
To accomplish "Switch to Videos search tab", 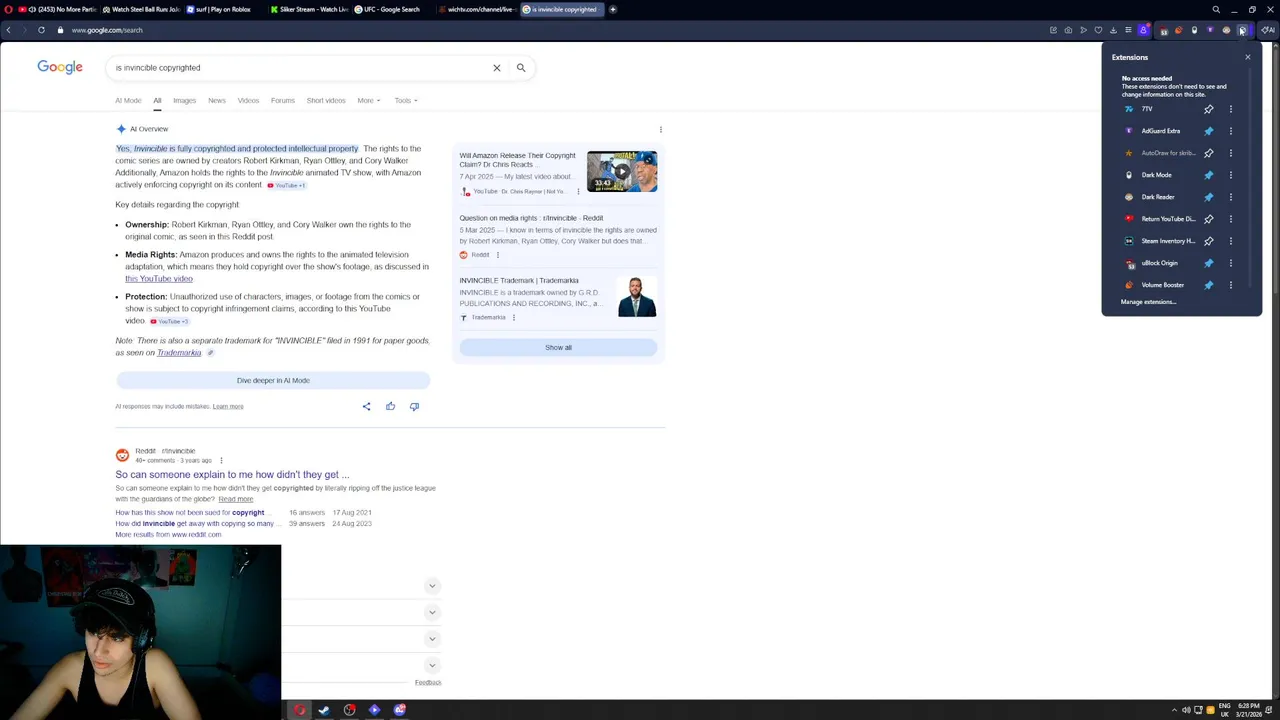I will [x=248, y=100].
